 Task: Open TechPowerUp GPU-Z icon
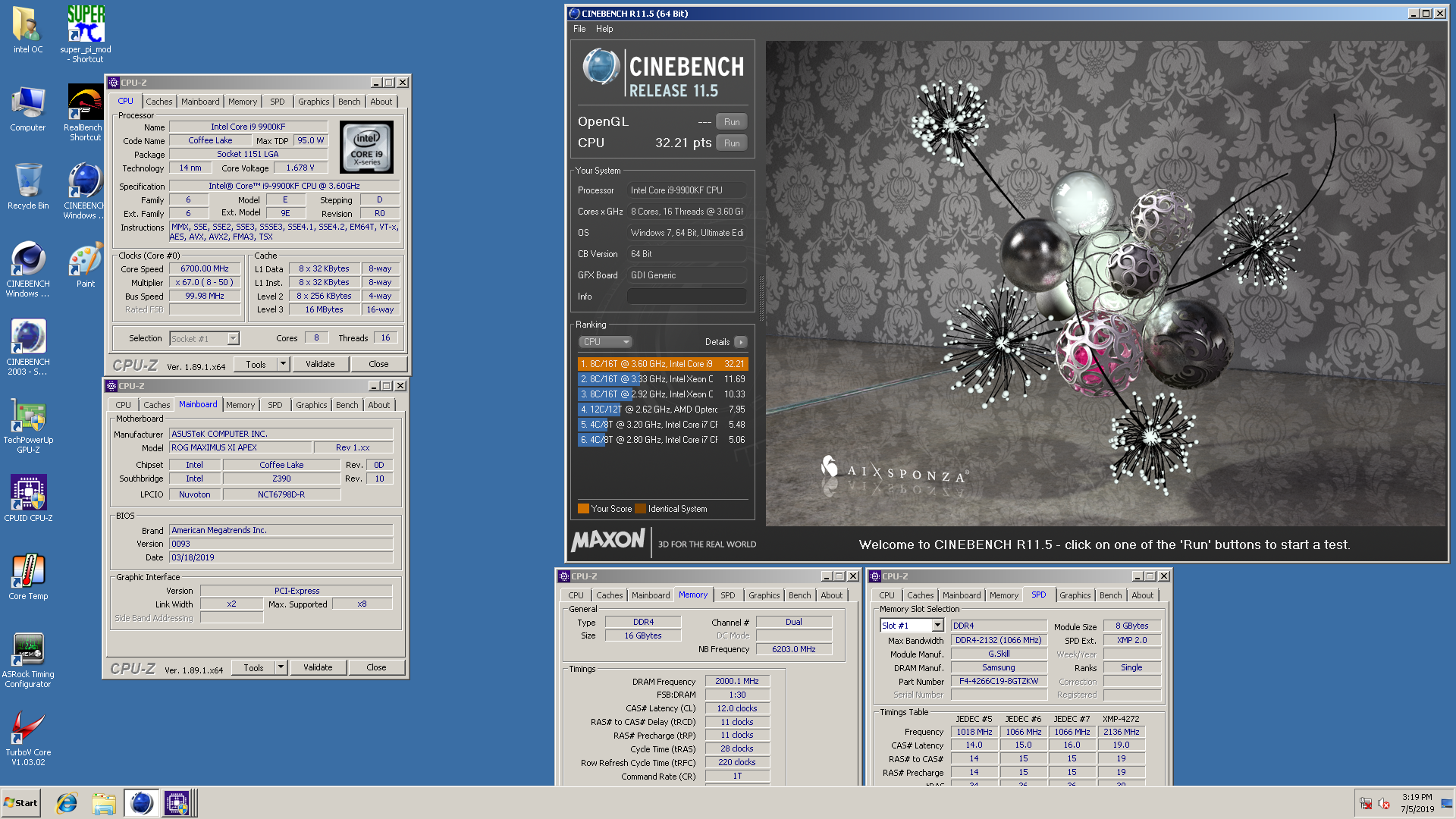pos(28,425)
